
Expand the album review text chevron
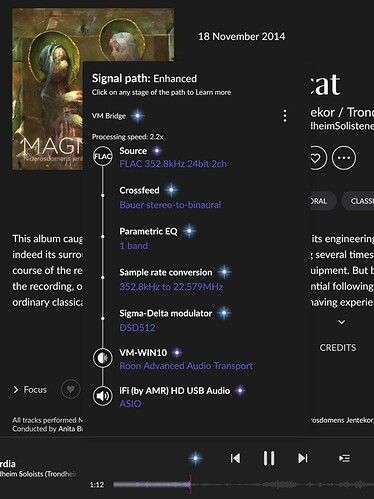tap(341, 322)
